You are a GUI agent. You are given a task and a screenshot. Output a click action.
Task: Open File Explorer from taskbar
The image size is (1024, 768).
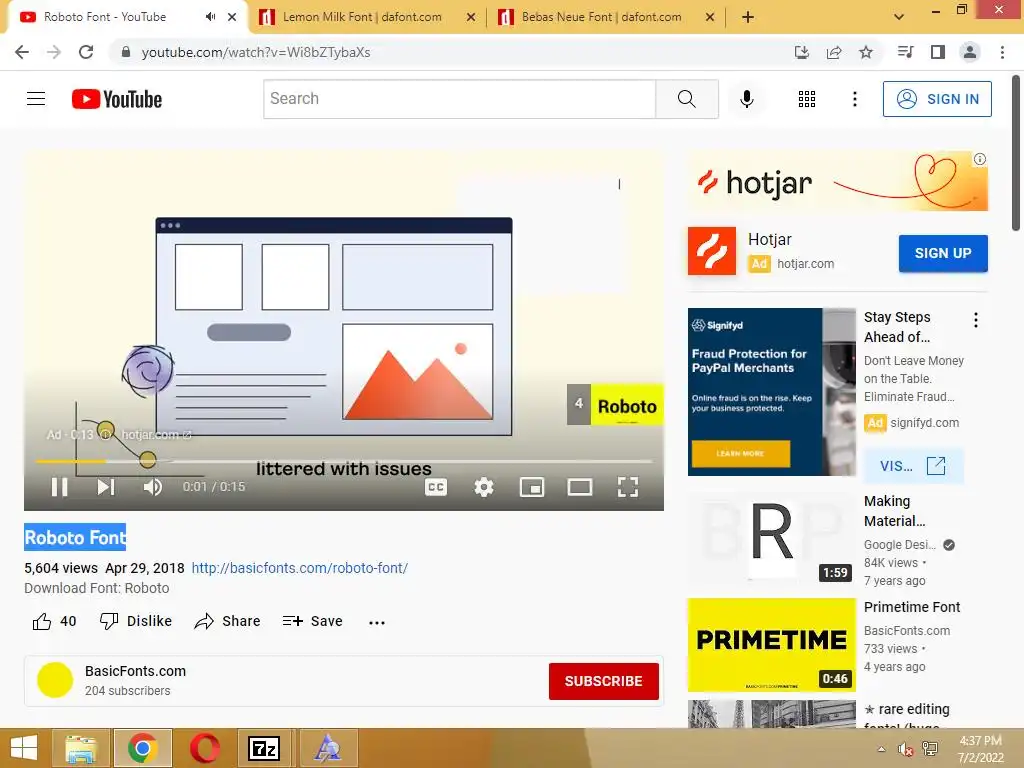tap(82, 748)
